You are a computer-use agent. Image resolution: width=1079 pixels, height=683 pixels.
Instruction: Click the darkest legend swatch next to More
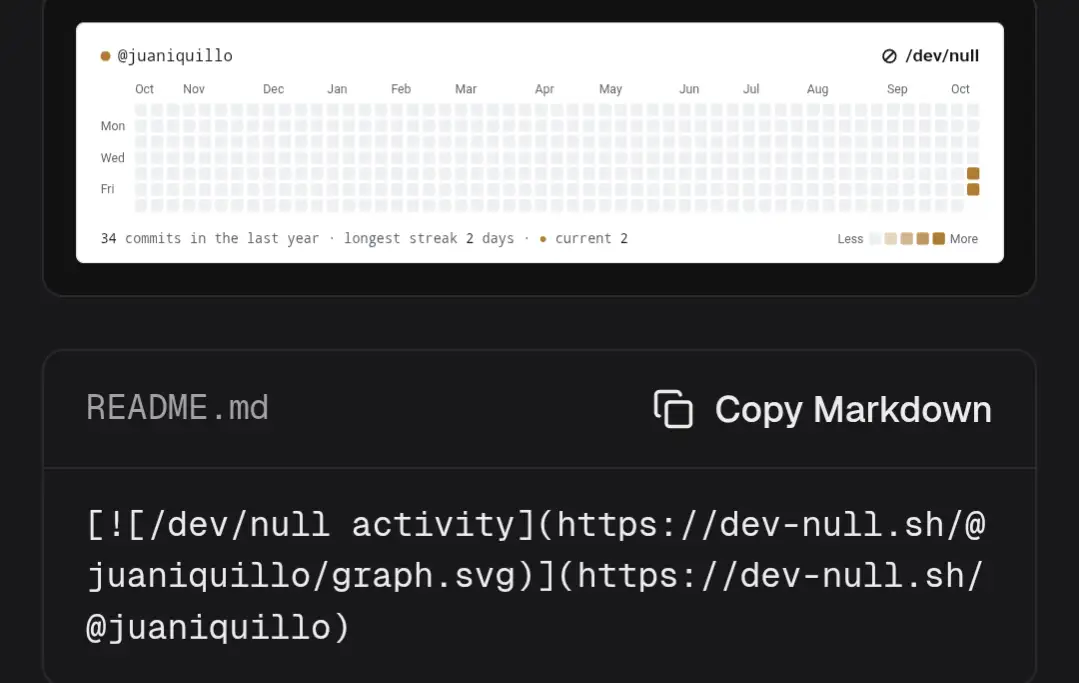(x=939, y=239)
